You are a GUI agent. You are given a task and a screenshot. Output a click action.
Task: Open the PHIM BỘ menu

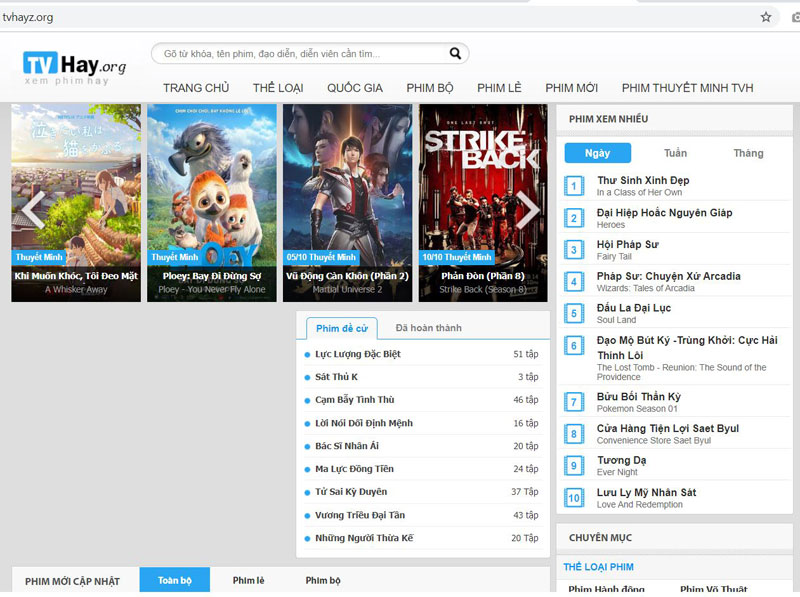point(429,88)
